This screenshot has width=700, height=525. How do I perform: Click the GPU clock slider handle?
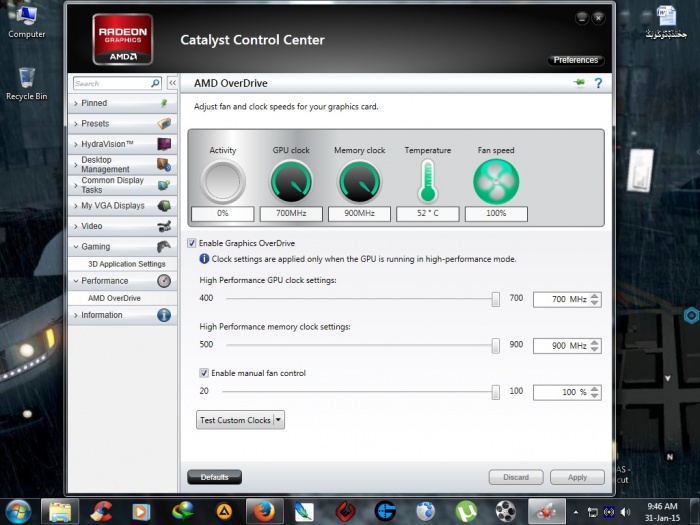coord(496,299)
